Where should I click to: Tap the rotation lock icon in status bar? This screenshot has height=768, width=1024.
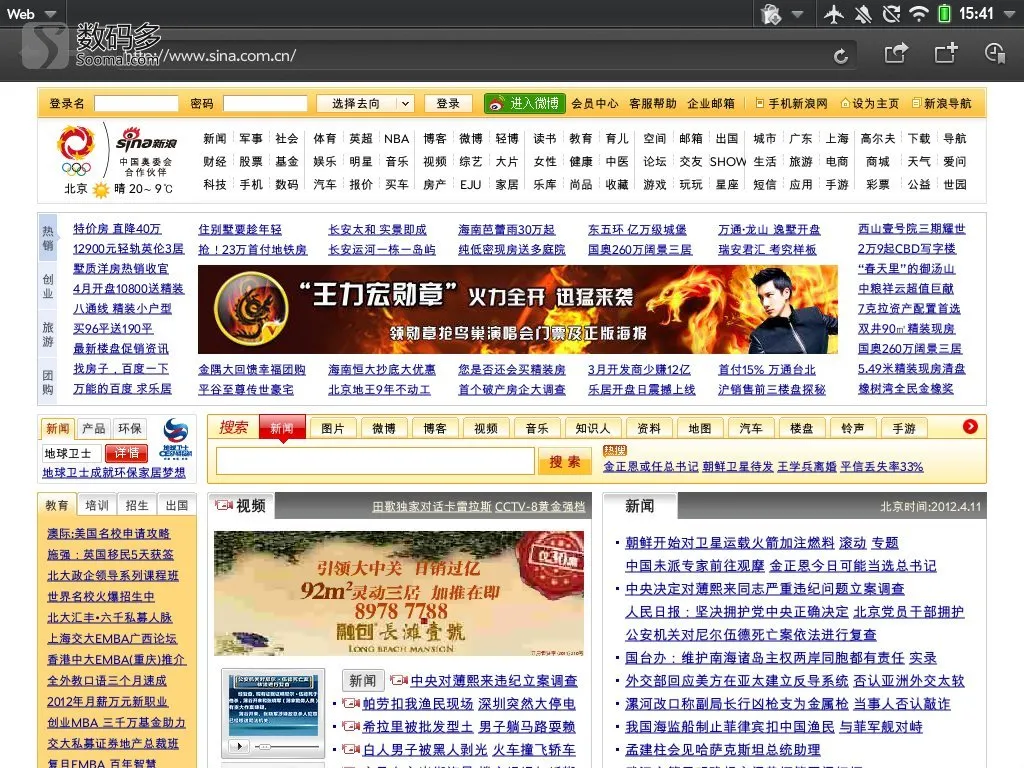click(x=891, y=14)
